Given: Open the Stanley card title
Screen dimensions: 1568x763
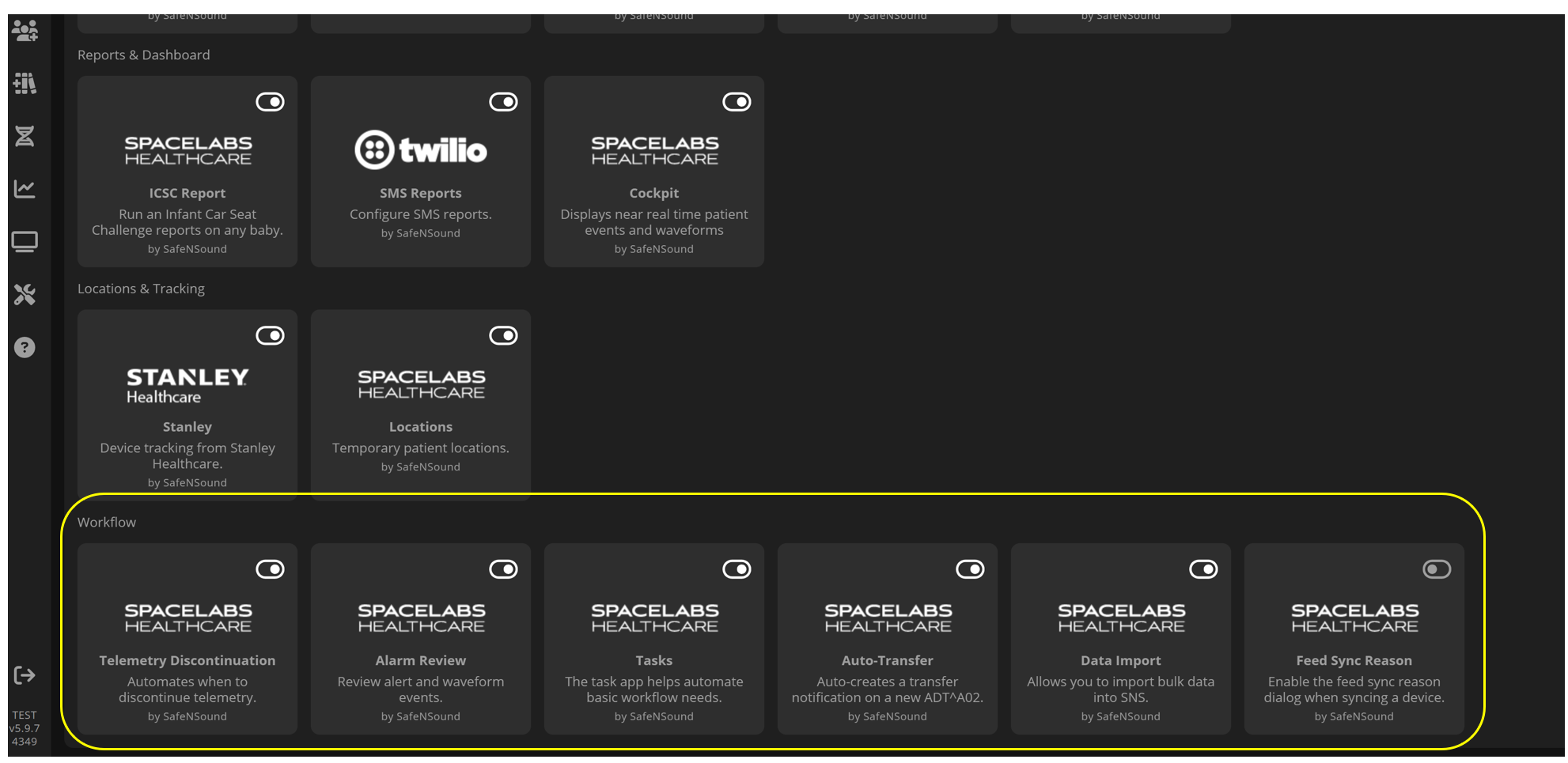Looking at the screenshot, I should (187, 427).
